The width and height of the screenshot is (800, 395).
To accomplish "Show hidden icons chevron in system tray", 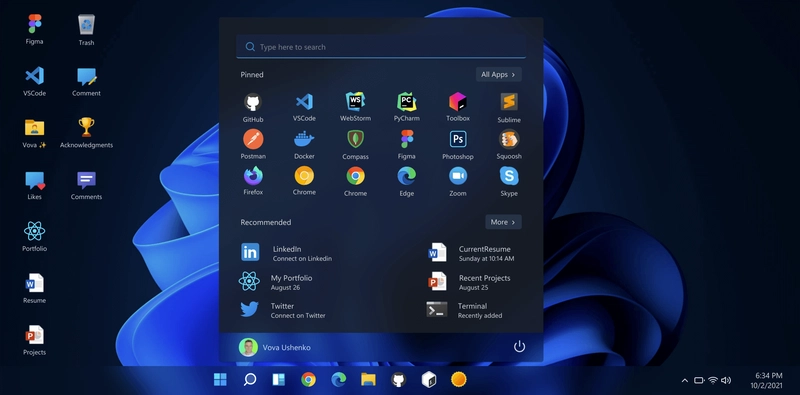I will click(685, 380).
